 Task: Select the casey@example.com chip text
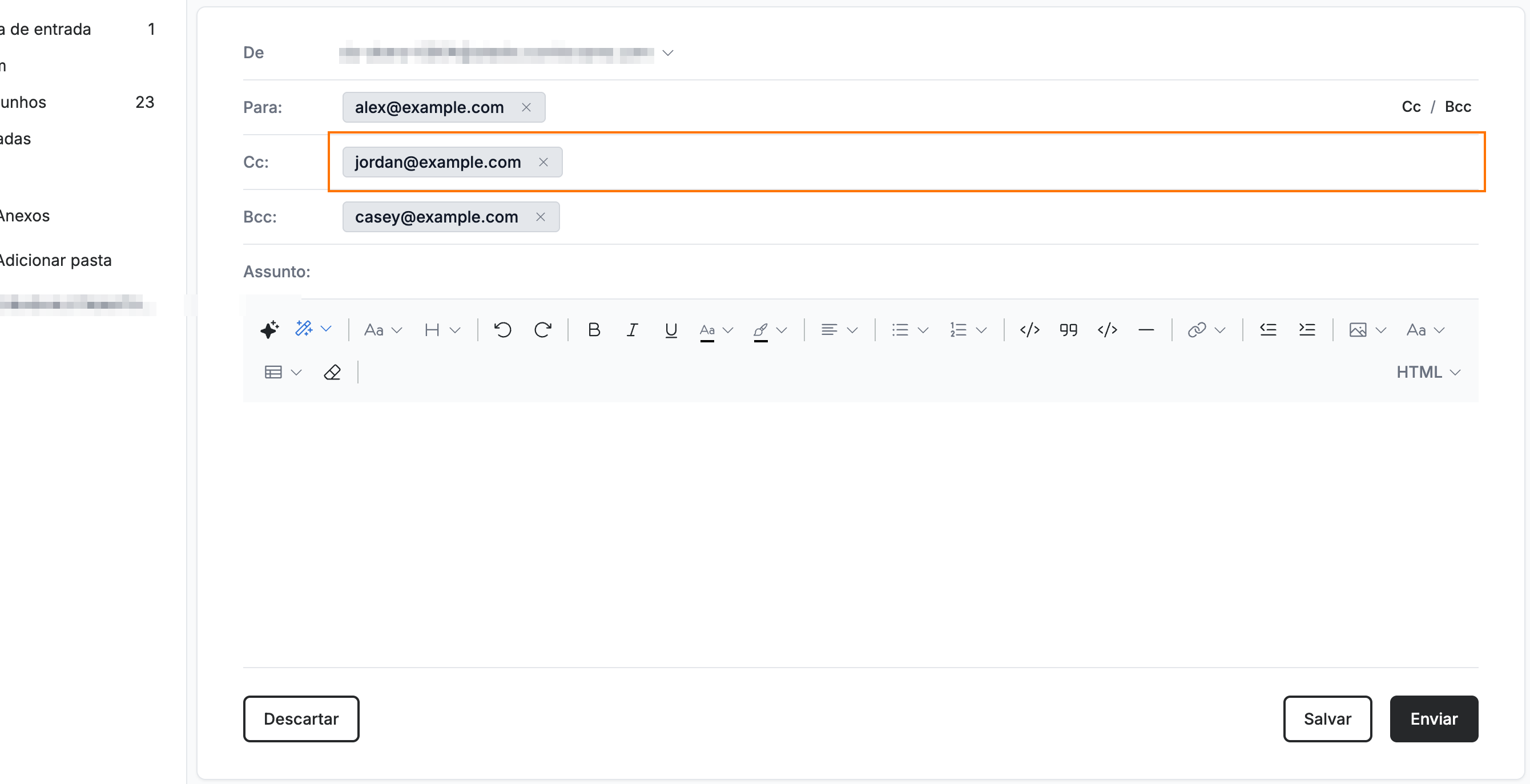tap(437, 217)
